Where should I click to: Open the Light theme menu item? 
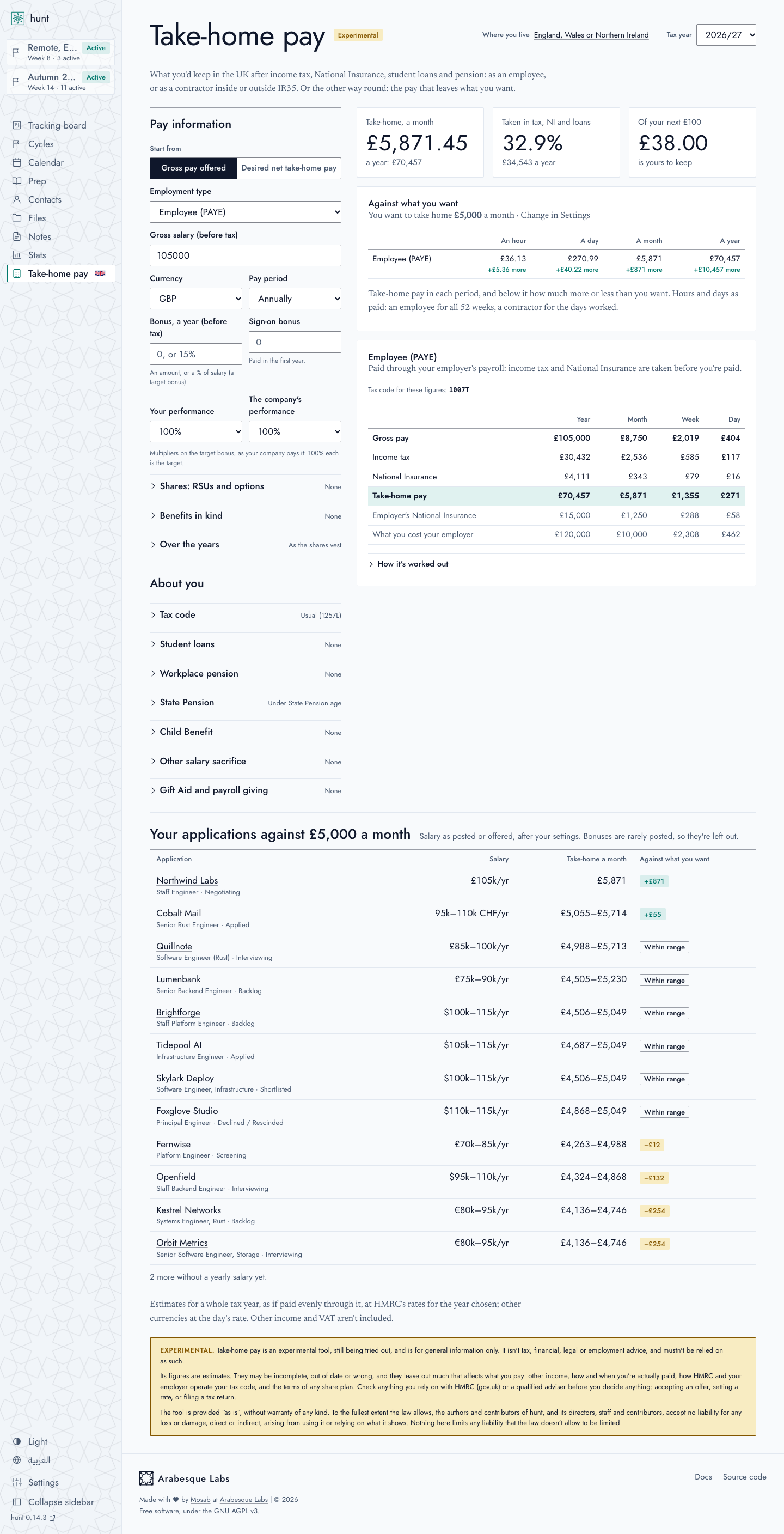coord(61,1441)
